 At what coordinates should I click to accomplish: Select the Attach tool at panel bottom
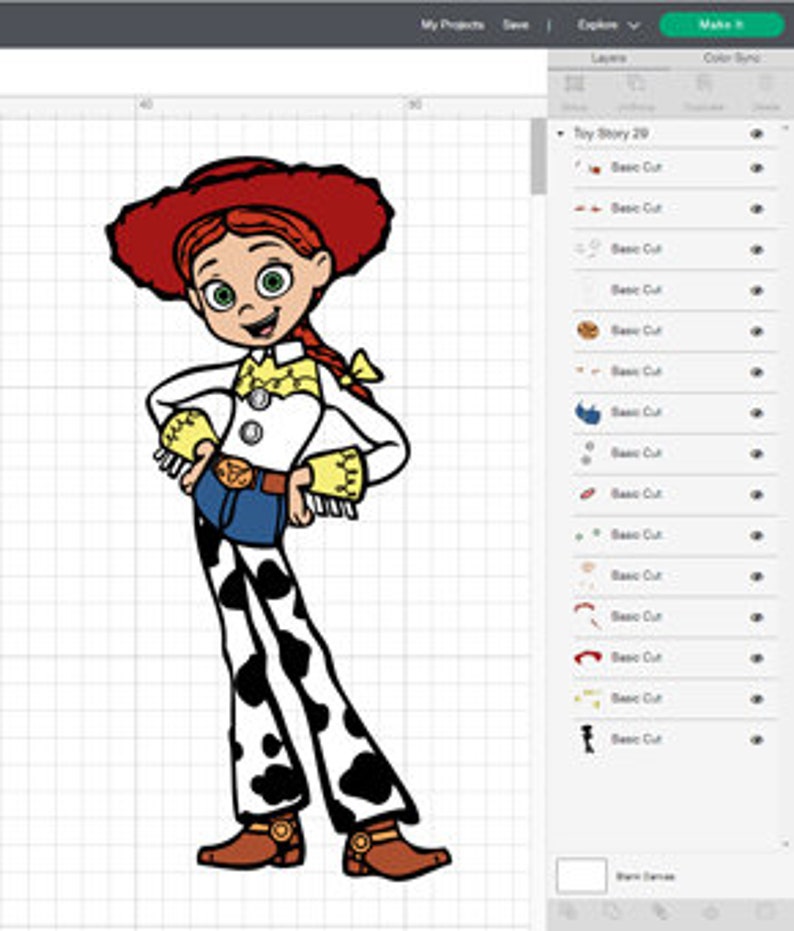(x=660, y=911)
